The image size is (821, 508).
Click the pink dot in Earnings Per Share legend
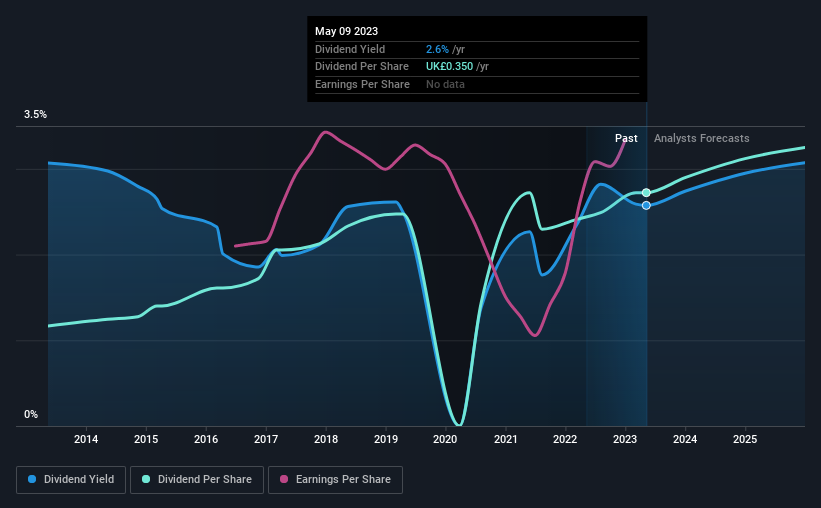[284, 479]
